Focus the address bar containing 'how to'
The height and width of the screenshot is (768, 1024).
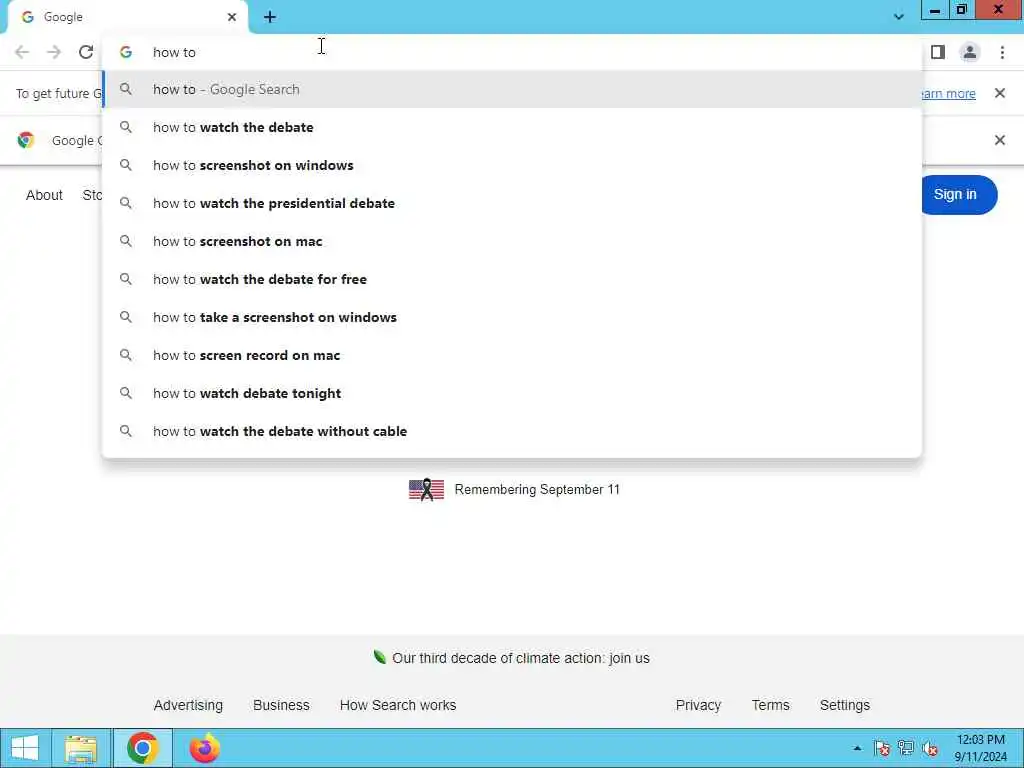[x=512, y=52]
